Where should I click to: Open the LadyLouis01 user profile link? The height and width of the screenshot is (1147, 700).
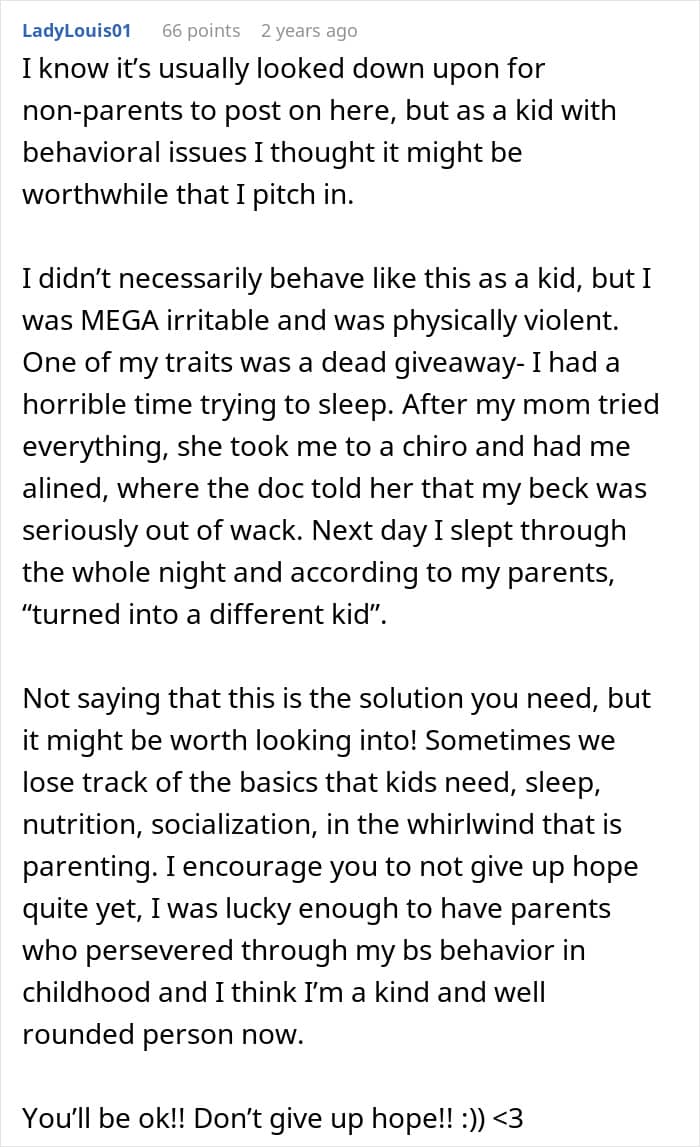77,31
